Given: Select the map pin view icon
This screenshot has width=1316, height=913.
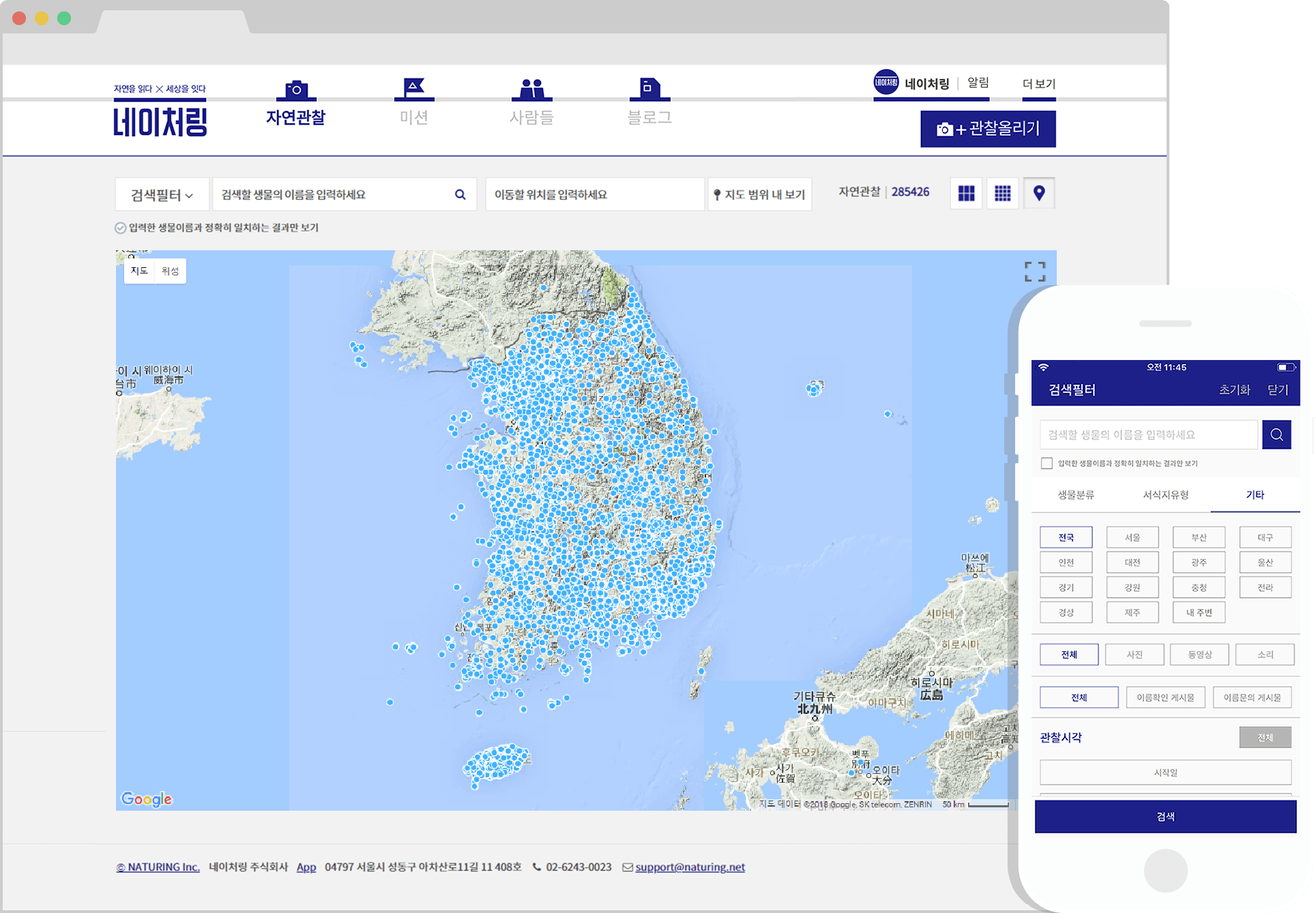Looking at the screenshot, I should 1039,194.
